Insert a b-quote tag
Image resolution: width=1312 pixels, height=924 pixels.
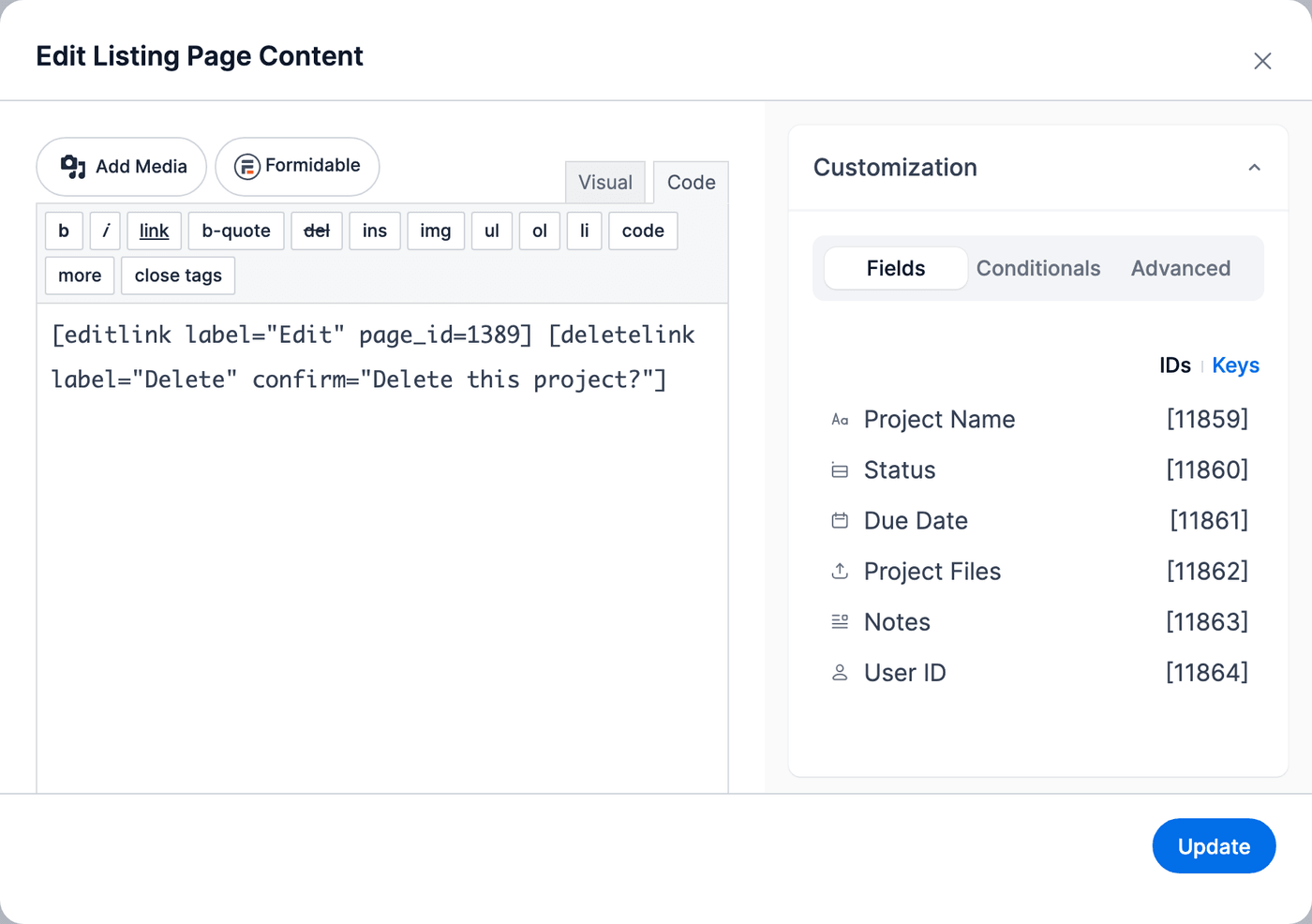pyautogui.click(x=236, y=231)
